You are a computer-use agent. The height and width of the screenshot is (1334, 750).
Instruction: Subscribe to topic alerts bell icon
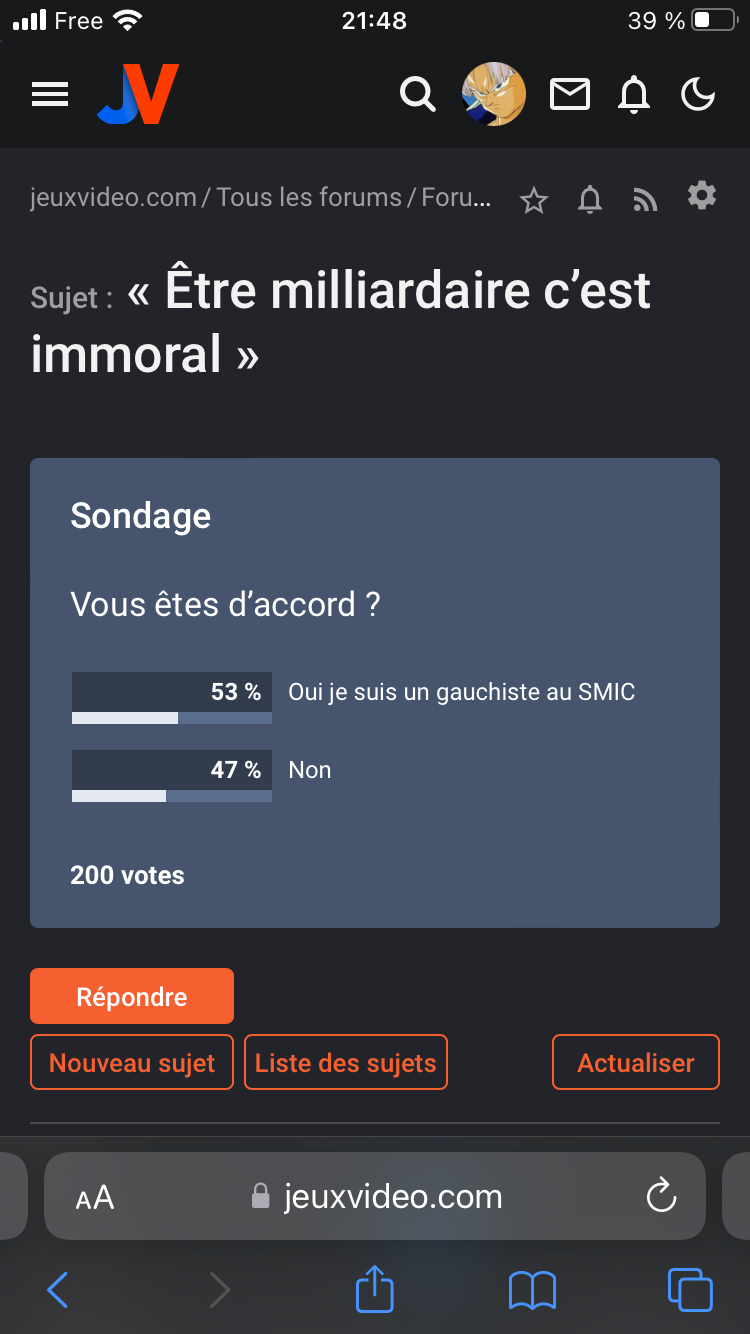[x=591, y=201]
